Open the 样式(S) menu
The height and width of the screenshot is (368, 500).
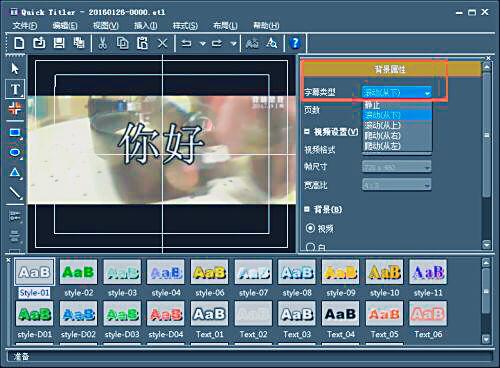[x=185, y=26]
